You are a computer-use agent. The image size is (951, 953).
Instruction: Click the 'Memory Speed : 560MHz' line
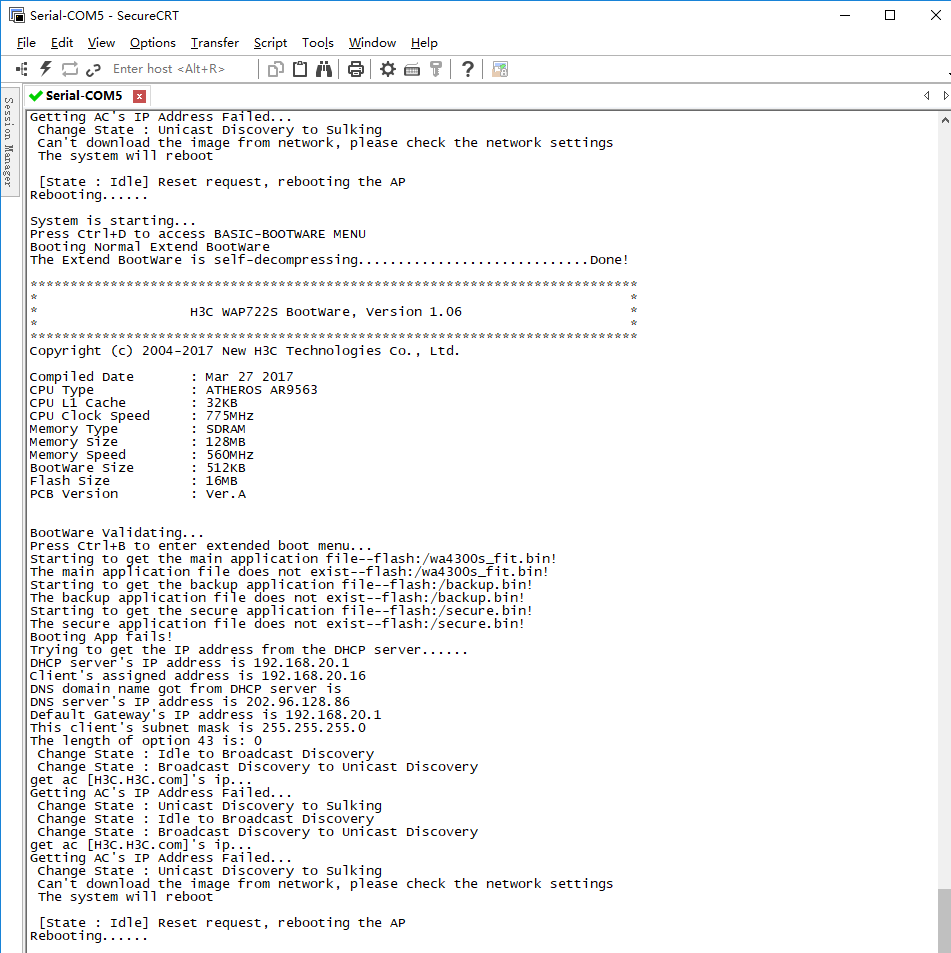pyautogui.click(x=142, y=455)
